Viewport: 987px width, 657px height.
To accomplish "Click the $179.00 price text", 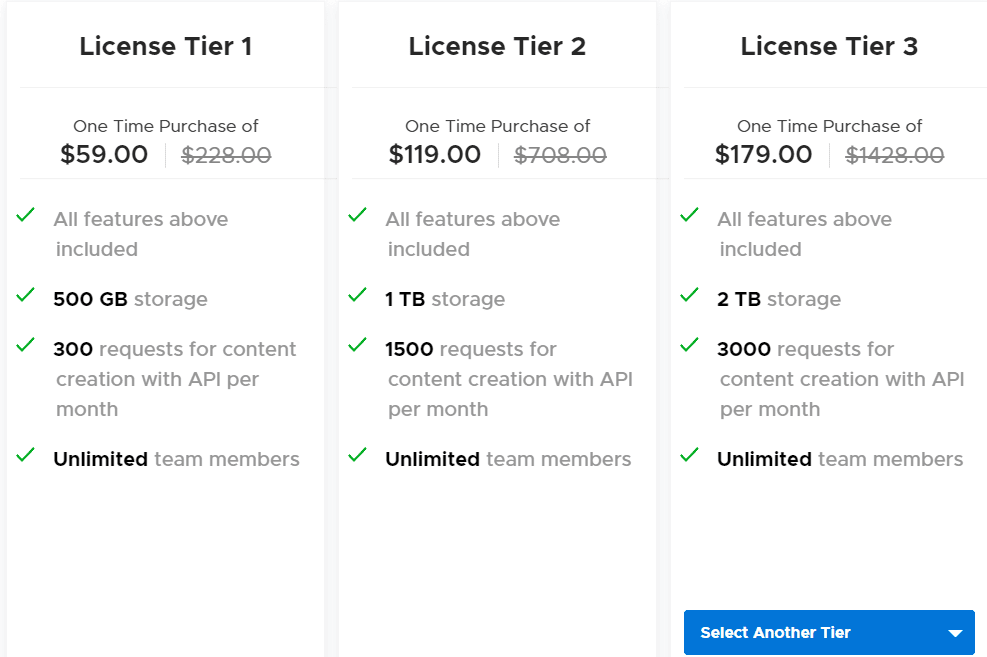I will (765, 155).
